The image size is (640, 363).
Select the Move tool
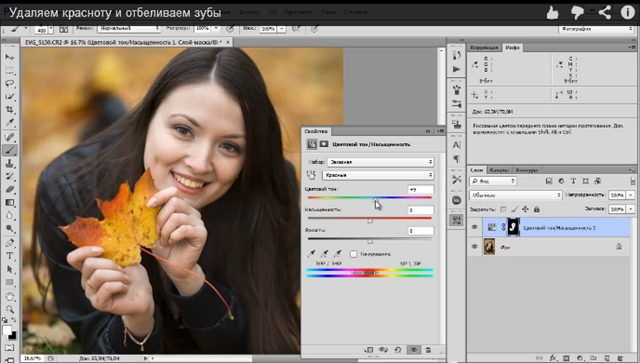(x=10, y=57)
